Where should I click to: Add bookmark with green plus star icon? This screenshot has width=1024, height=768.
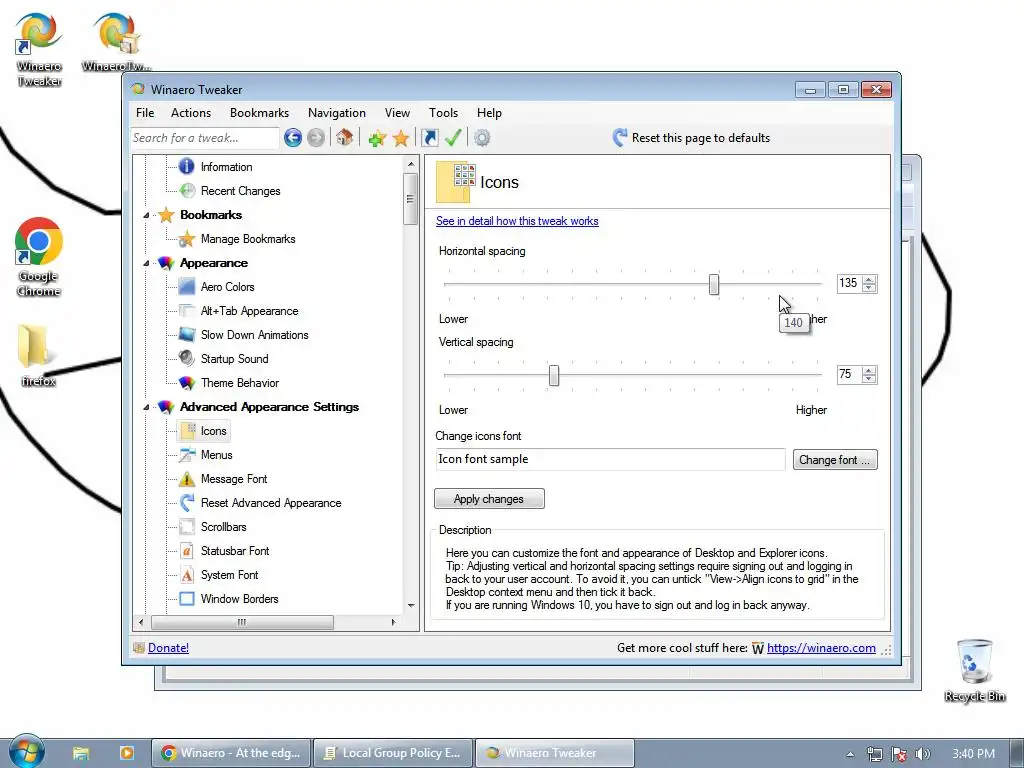[377, 138]
